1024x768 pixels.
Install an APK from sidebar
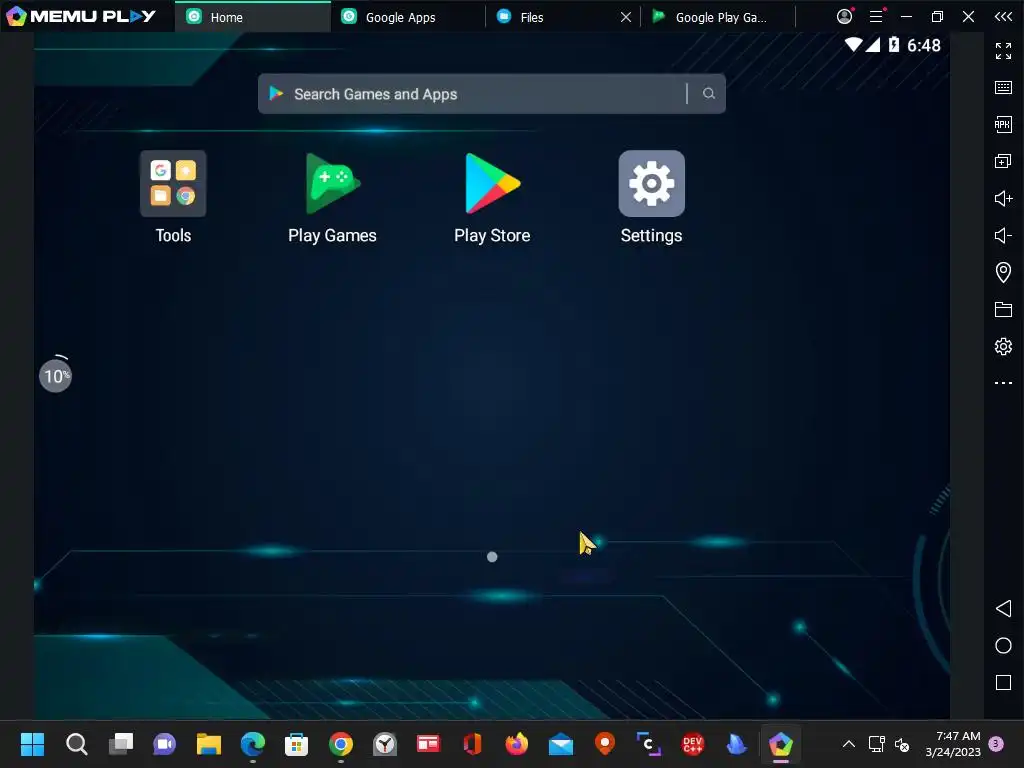coord(1003,124)
